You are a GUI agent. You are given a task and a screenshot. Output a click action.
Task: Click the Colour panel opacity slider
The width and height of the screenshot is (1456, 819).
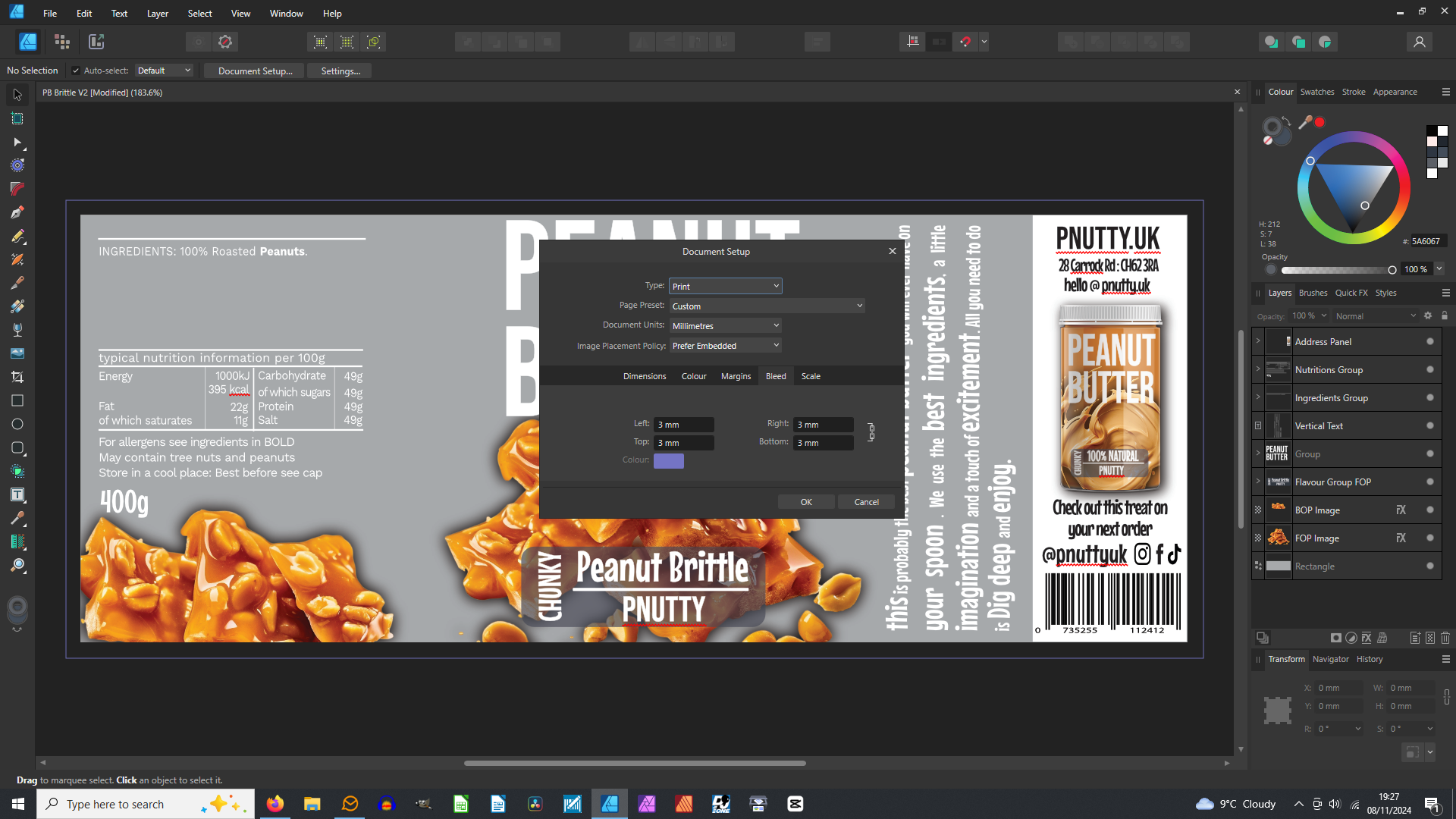1337,270
